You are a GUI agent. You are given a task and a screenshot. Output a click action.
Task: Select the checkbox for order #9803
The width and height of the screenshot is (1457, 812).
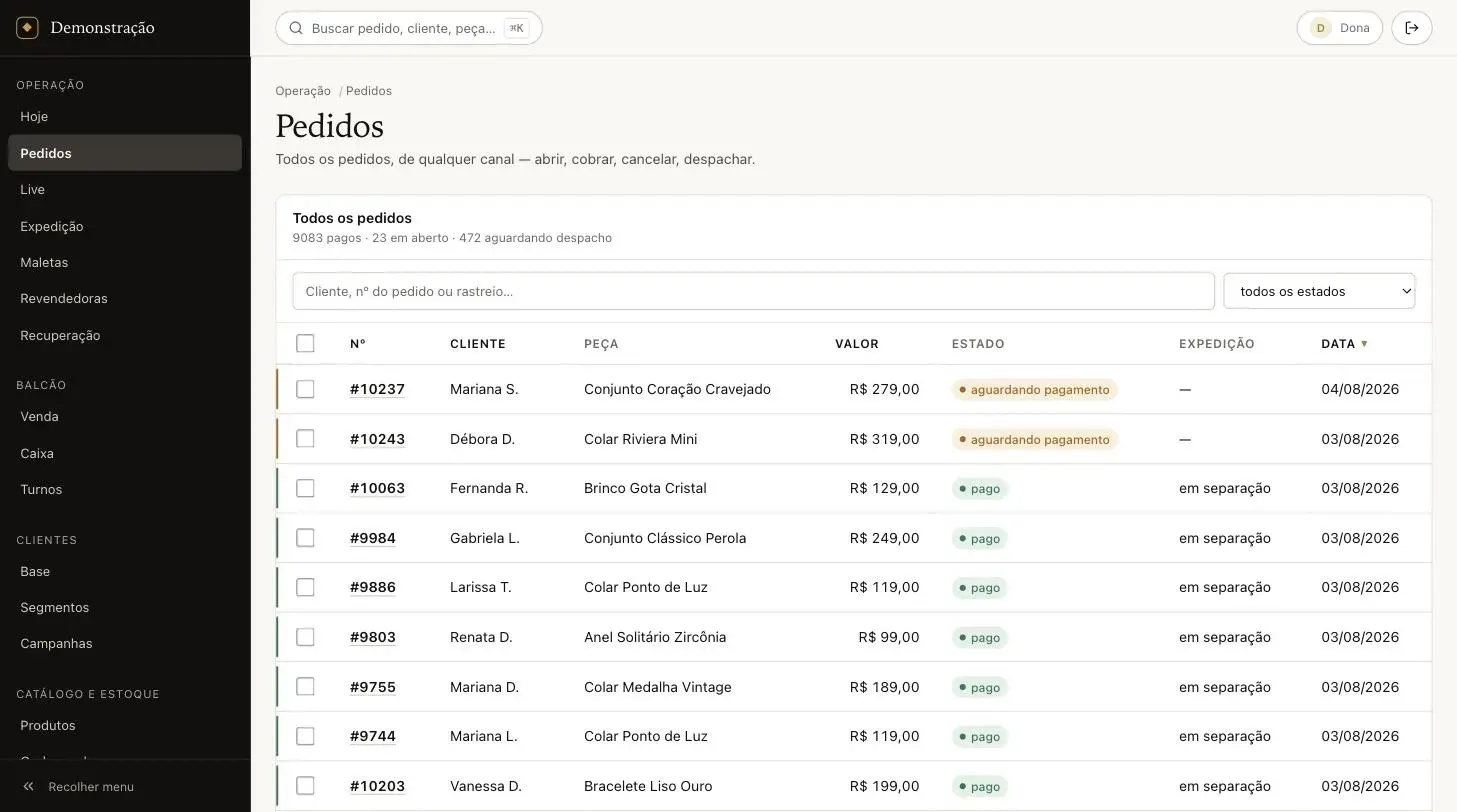point(305,637)
